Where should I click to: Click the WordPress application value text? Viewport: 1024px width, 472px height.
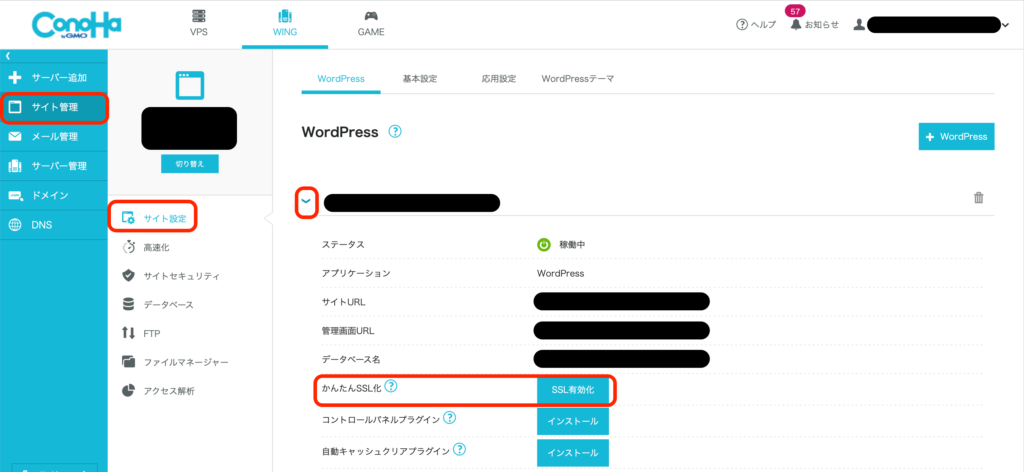[x=560, y=274]
